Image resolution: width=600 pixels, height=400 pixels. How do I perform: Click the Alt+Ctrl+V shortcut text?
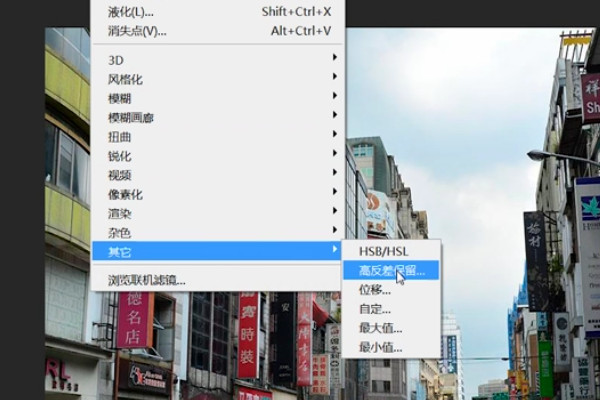[x=301, y=31]
